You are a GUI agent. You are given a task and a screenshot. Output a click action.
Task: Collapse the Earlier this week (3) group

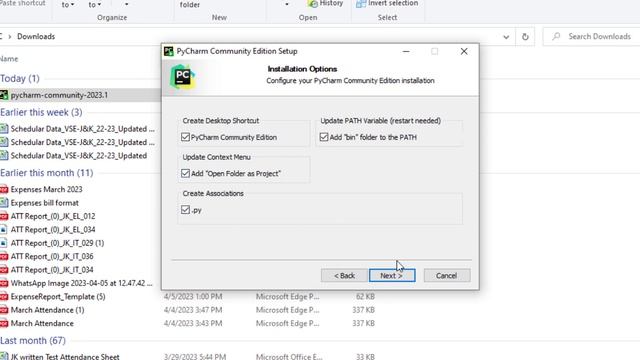pyautogui.click(x=41, y=112)
